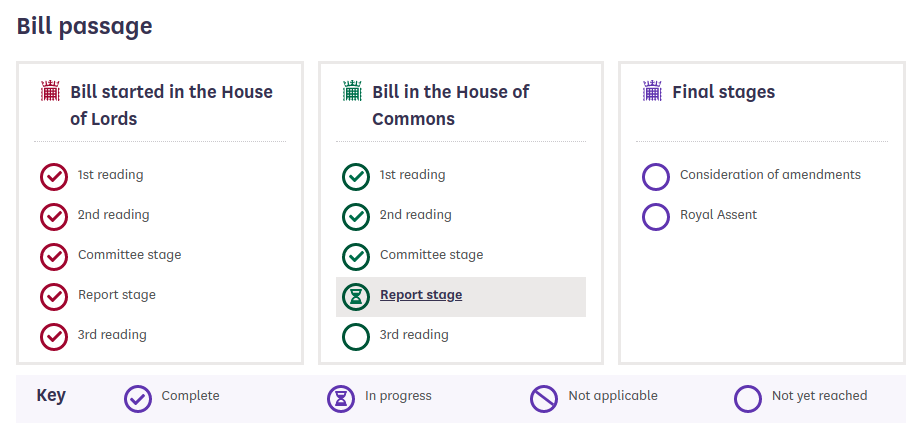Screen dimensions: 915x437
Task: Click the key's Not applicable slashed circle
Action: [x=544, y=399]
